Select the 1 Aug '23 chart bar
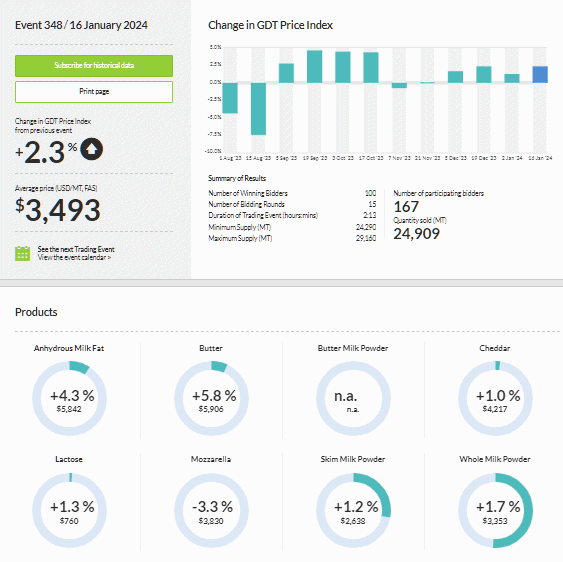 (230, 98)
